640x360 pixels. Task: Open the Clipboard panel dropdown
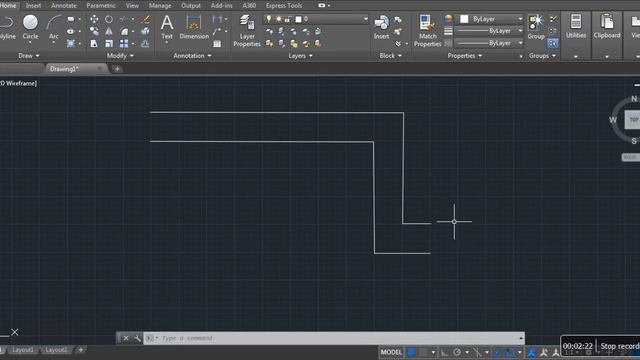[x=607, y=56]
